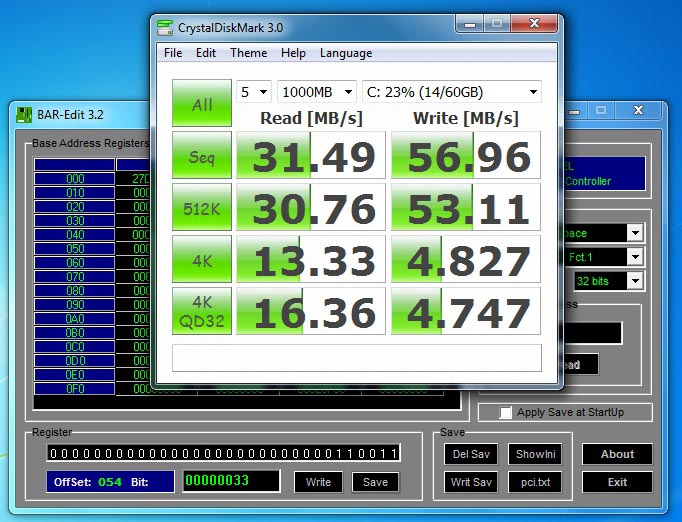This screenshot has height=522, width=682.
Task: Select register offset row 050 in BAR-Edit
Action: coord(74,249)
